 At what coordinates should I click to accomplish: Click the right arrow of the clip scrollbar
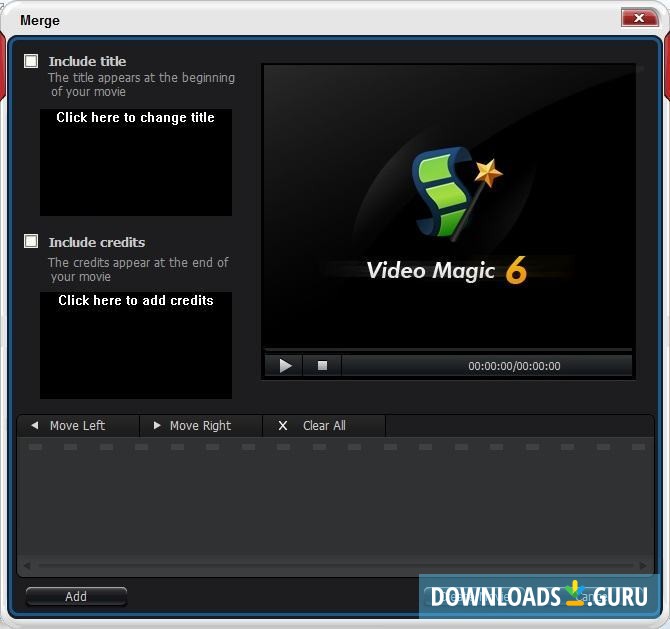coord(643,566)
